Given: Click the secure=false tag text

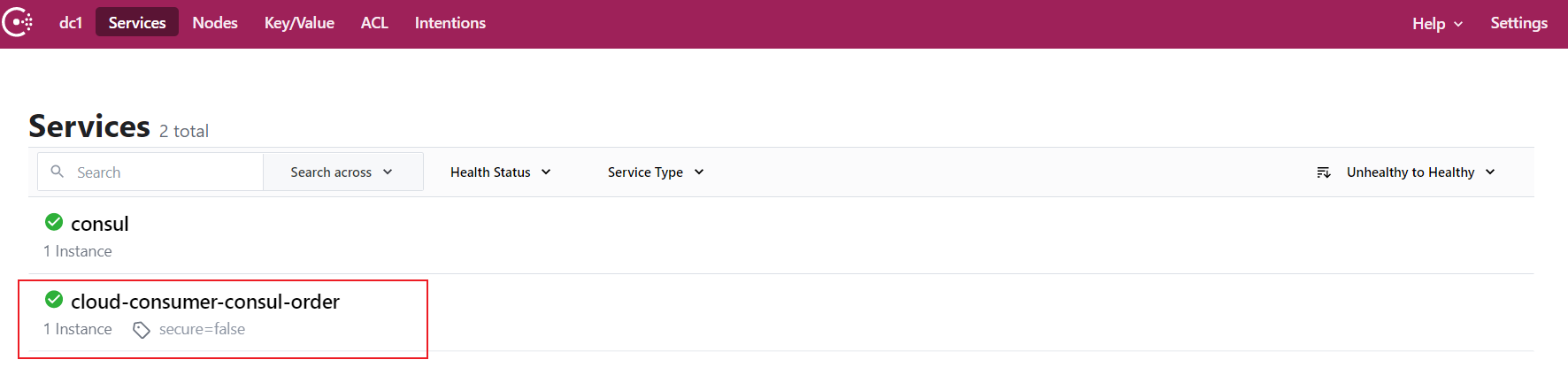Looking at the screenshot, I should [x=203, y=329].
